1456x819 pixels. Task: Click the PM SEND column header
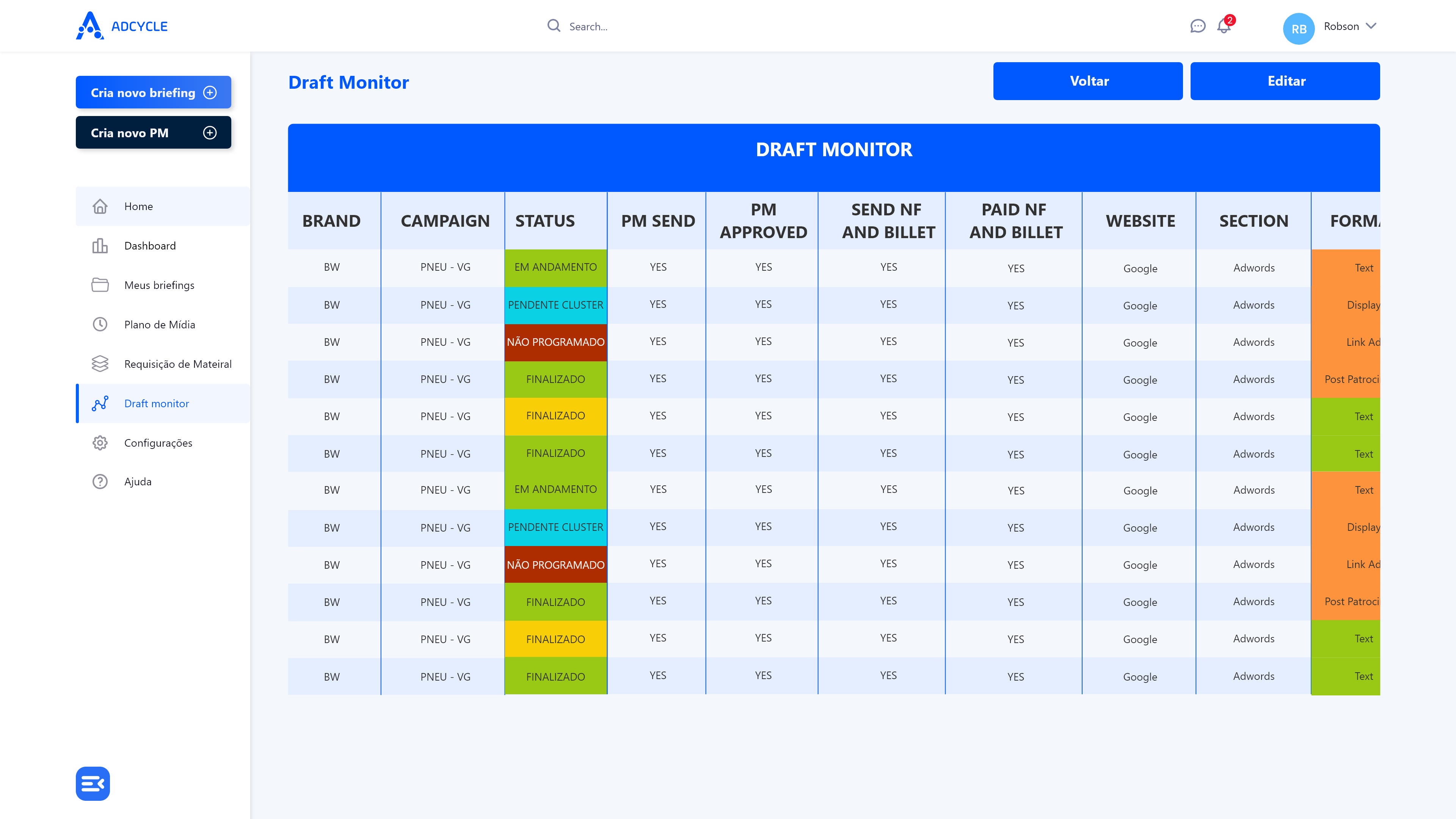[x=658, y=220]
